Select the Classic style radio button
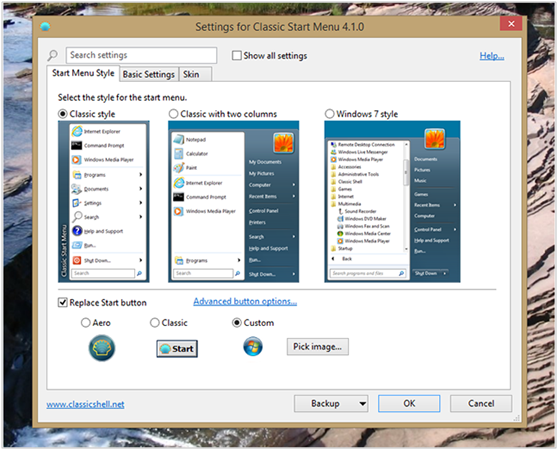 pos(63,114)
